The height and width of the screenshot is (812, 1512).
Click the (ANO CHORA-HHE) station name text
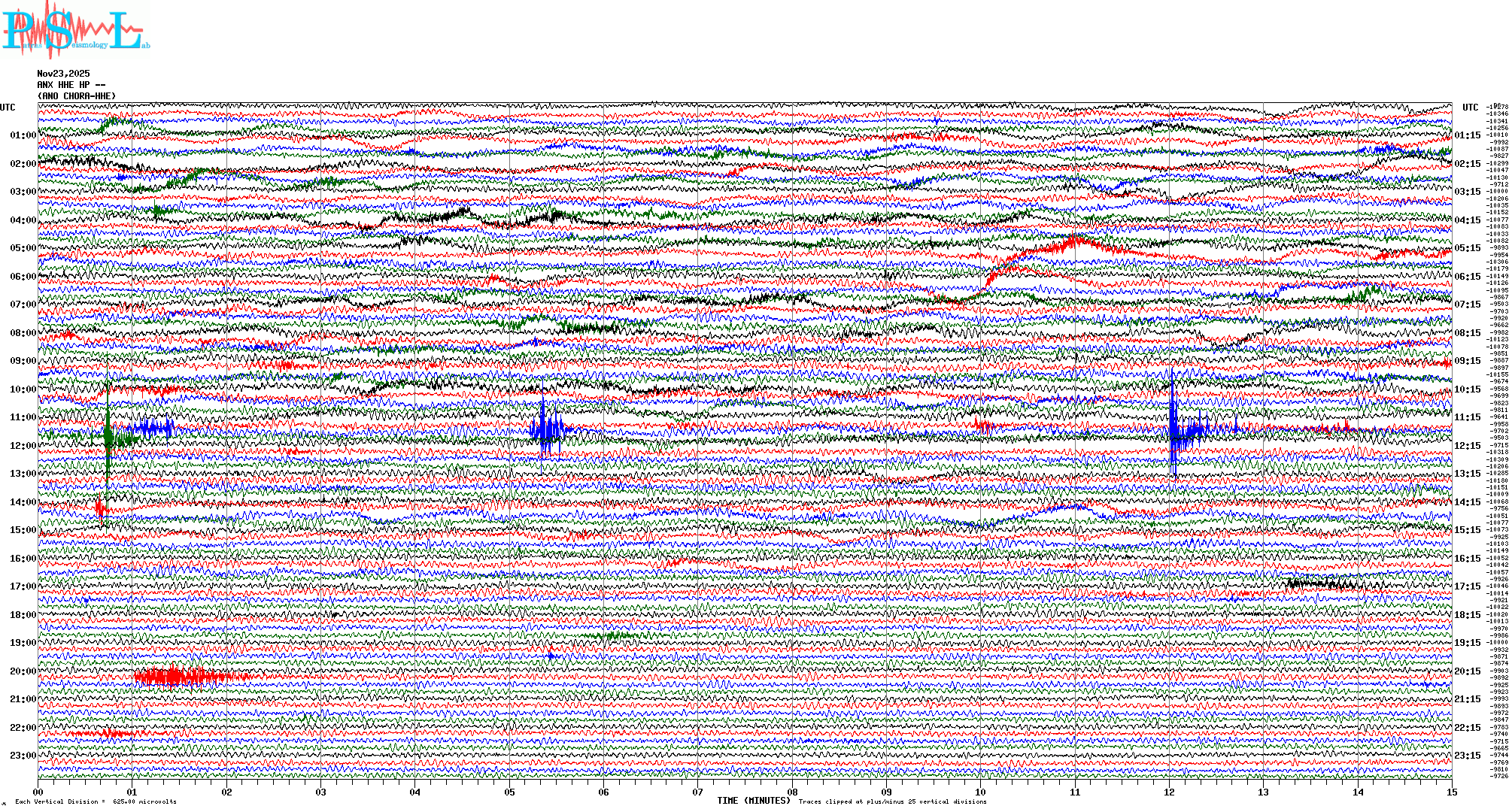coord(77,96)
